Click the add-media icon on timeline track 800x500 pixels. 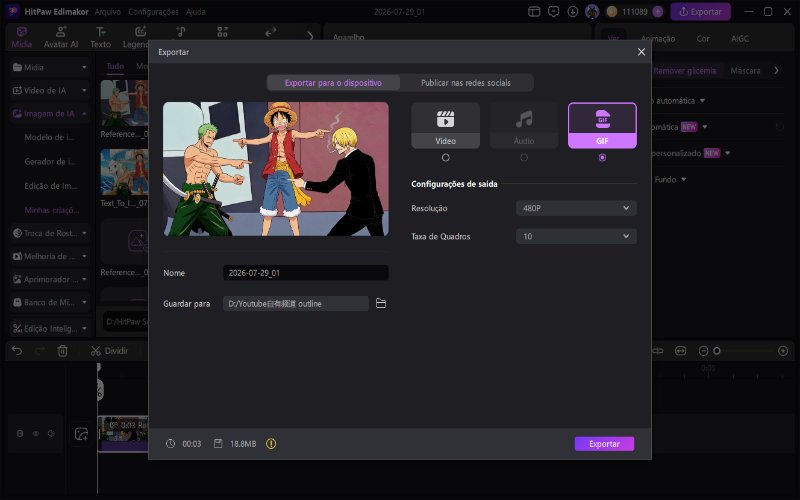coord(81,434)
